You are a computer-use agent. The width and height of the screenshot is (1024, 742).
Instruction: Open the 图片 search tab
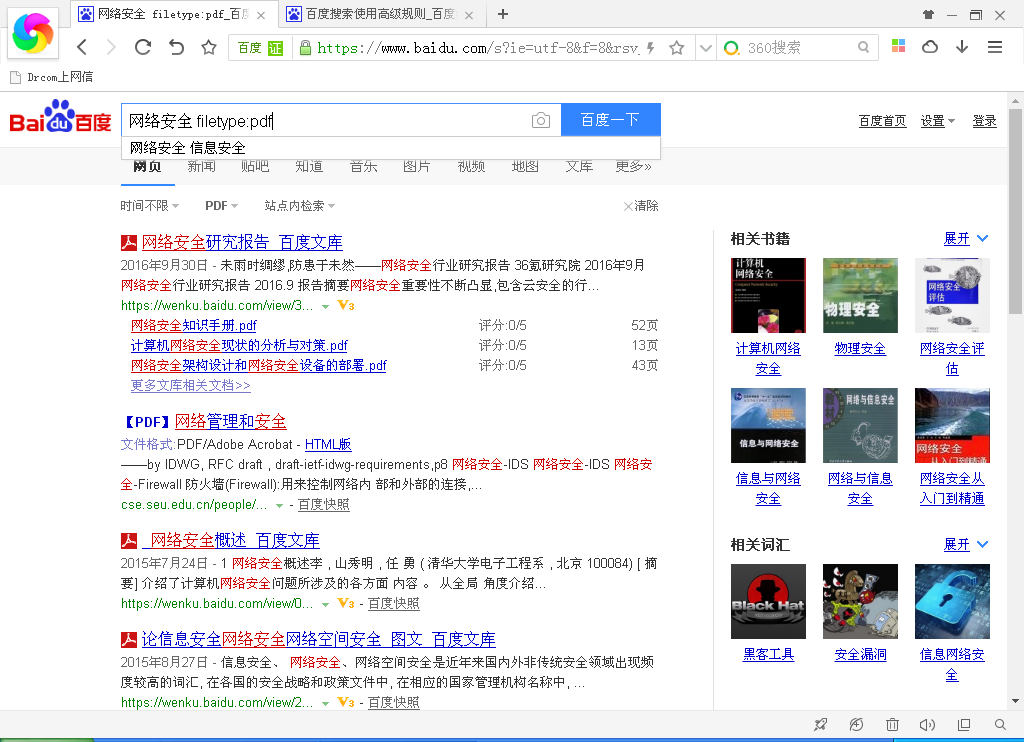tap(417, 167)
